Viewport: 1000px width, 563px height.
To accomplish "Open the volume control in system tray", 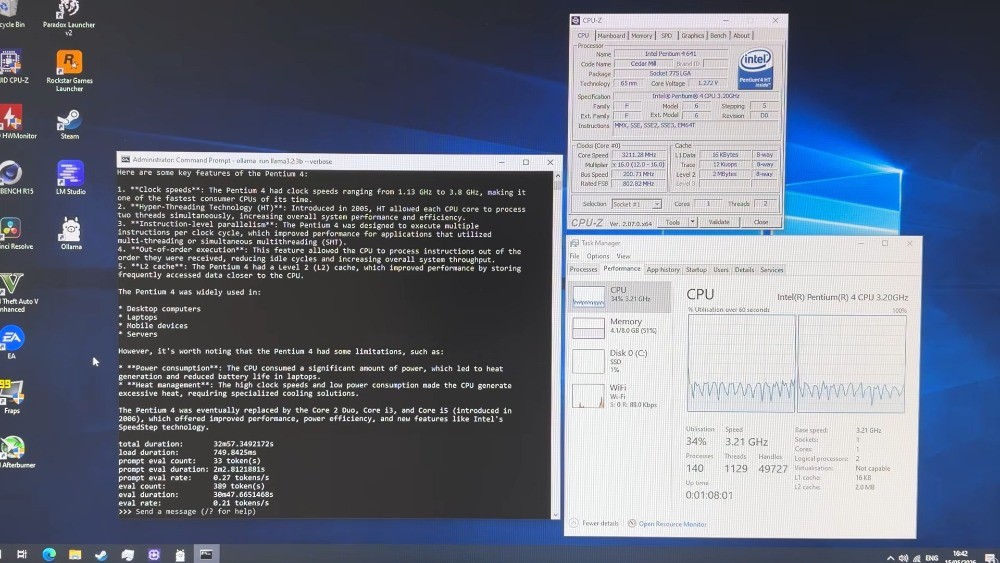I will click(x=903, y=558).
